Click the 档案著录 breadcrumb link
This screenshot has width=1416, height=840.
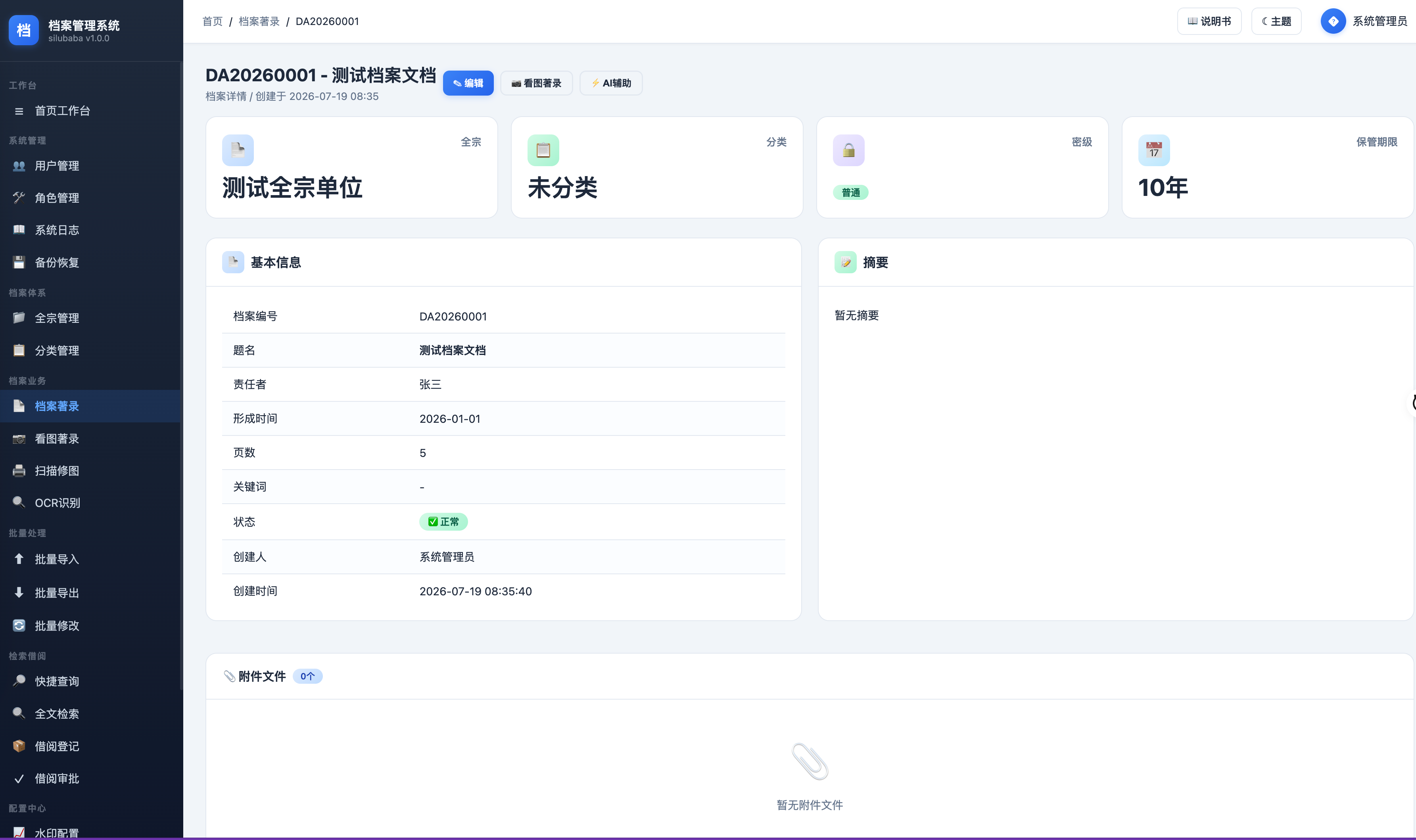(259, 21)
